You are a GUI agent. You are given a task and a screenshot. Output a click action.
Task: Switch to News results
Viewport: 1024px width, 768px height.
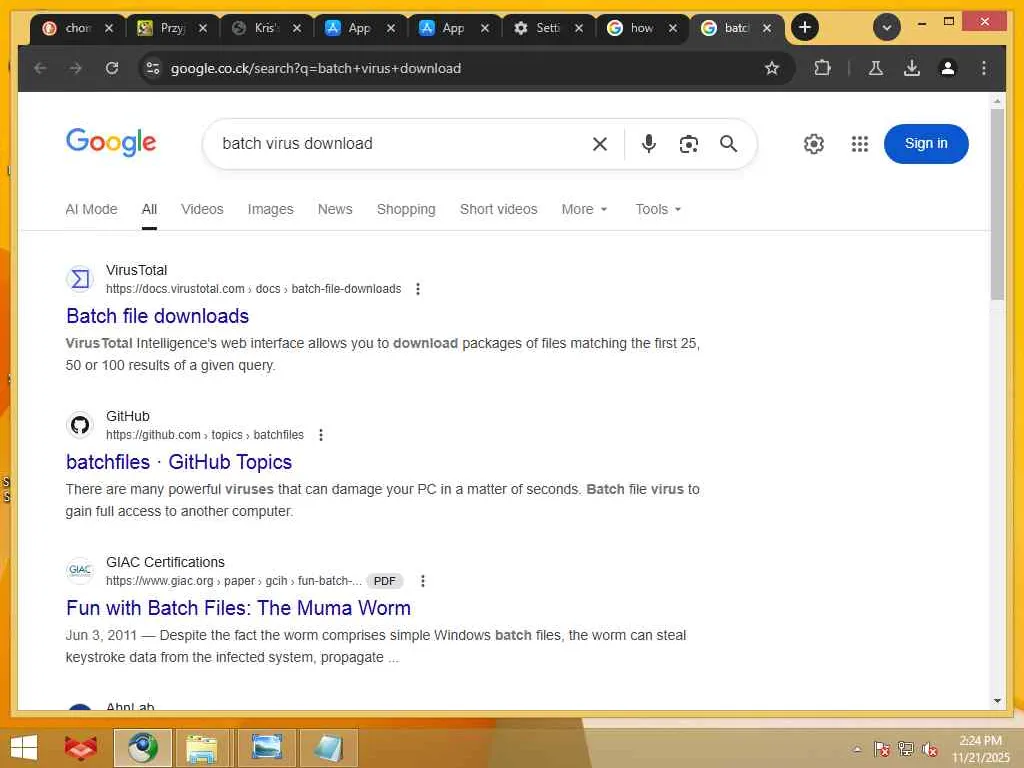pyautogui.click(x=335, y=209)
